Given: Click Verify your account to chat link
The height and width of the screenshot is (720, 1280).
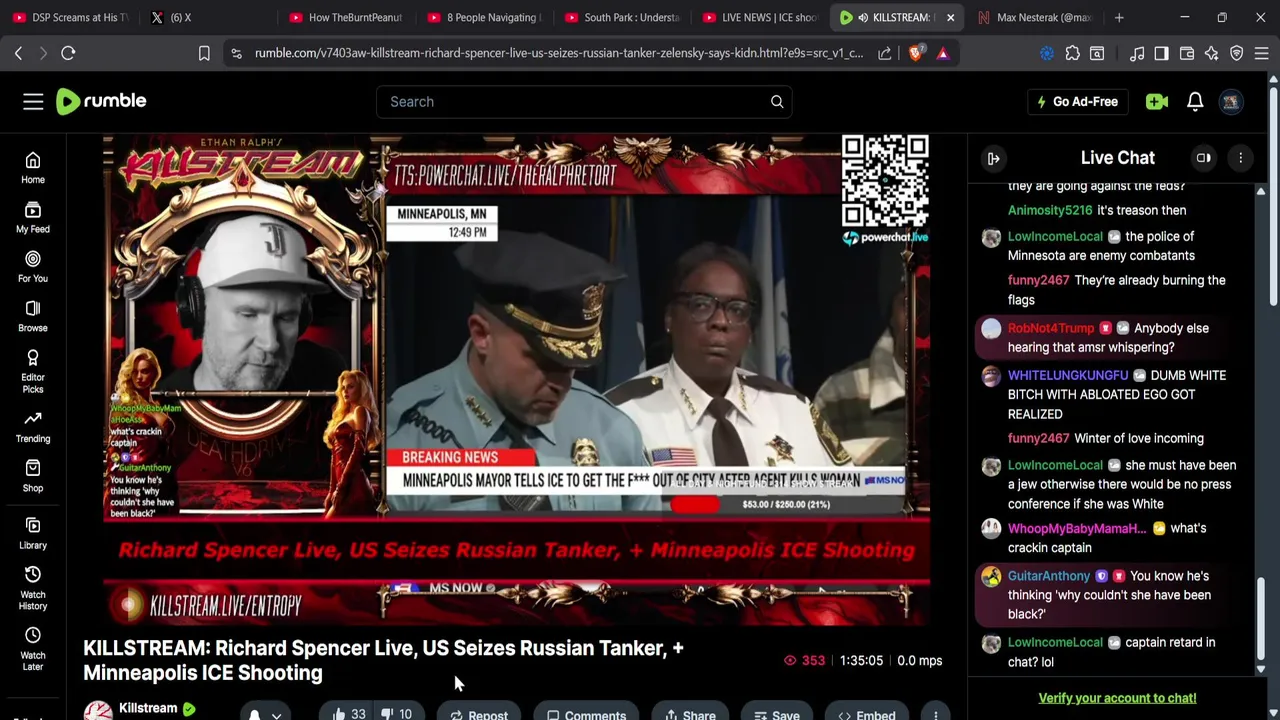Looking at the screenshot, I should pos(1117,698).
